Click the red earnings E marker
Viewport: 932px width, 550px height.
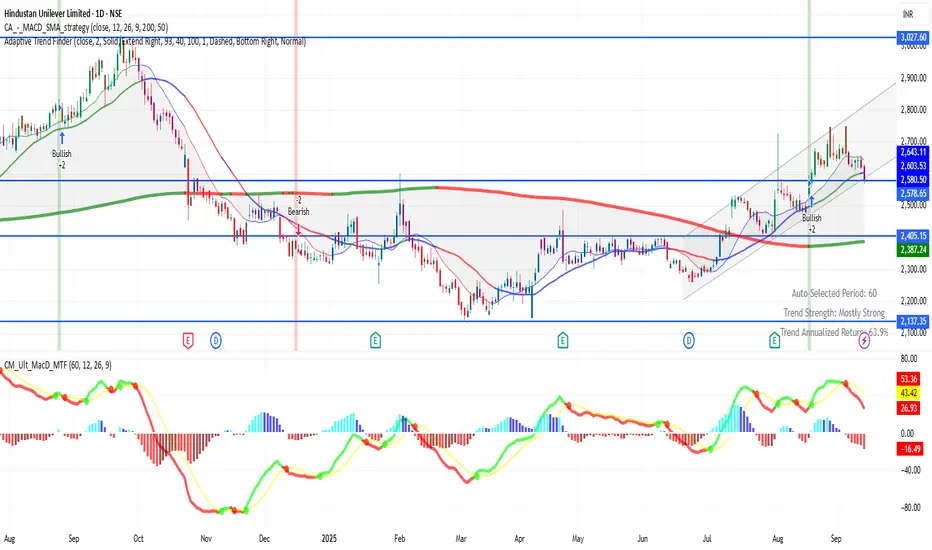pos(188,341)
